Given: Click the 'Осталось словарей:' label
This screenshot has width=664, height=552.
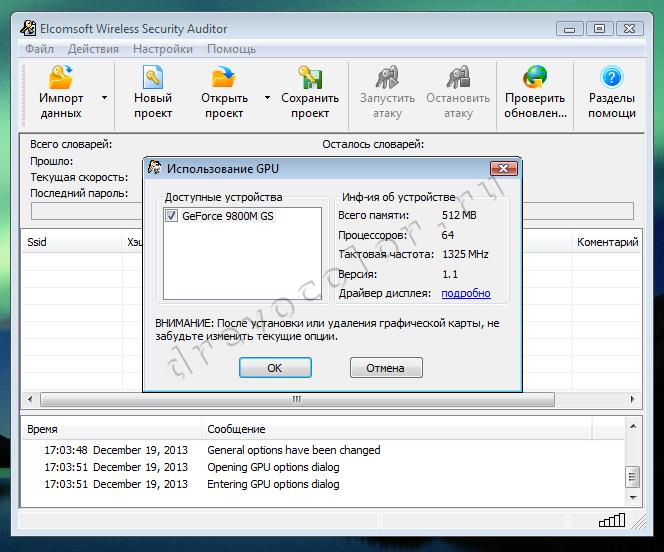Looking at the screenshot, I should [373, 144].
